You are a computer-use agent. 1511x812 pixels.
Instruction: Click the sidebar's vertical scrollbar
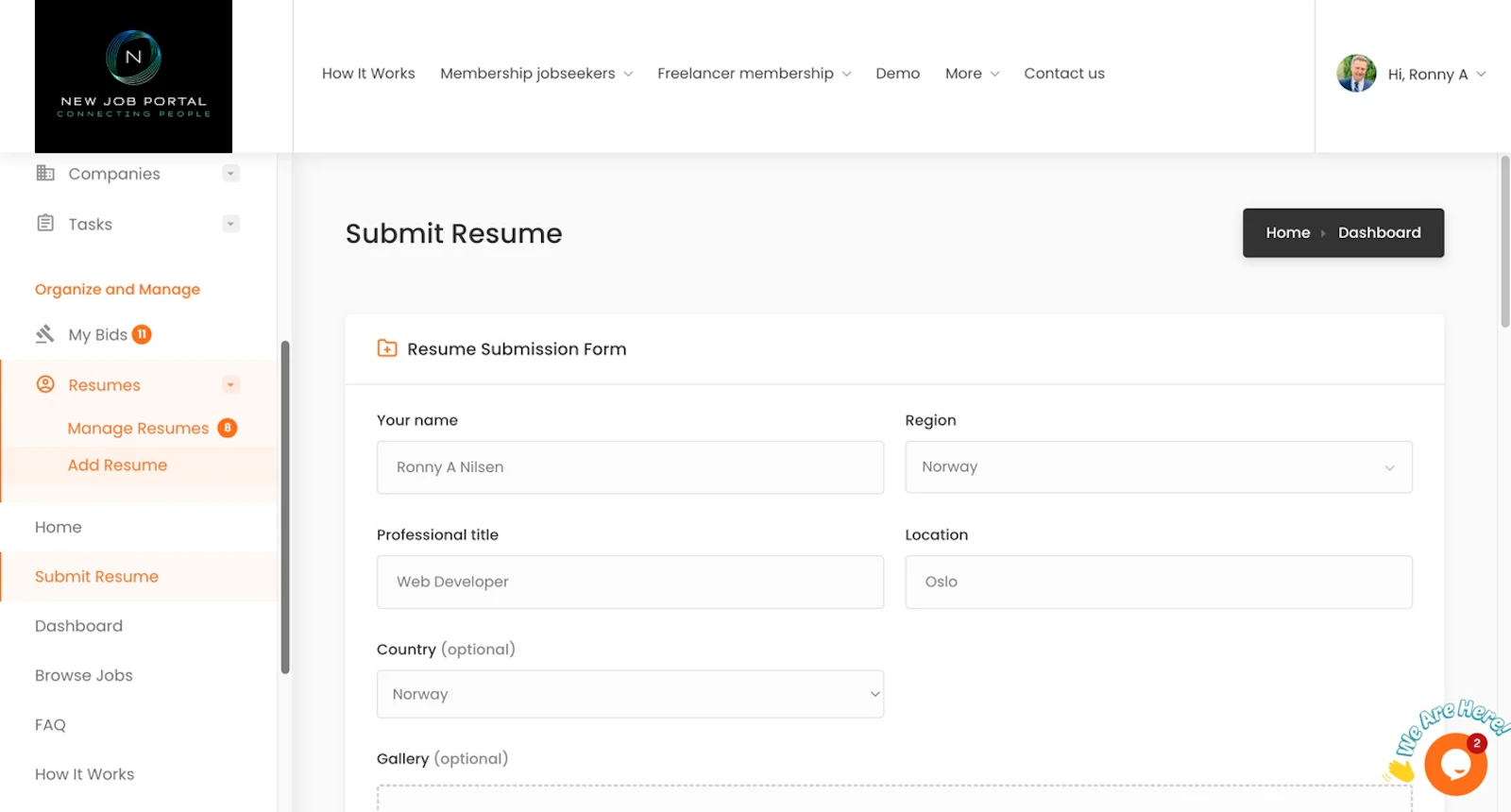click(x=285, y=507)
